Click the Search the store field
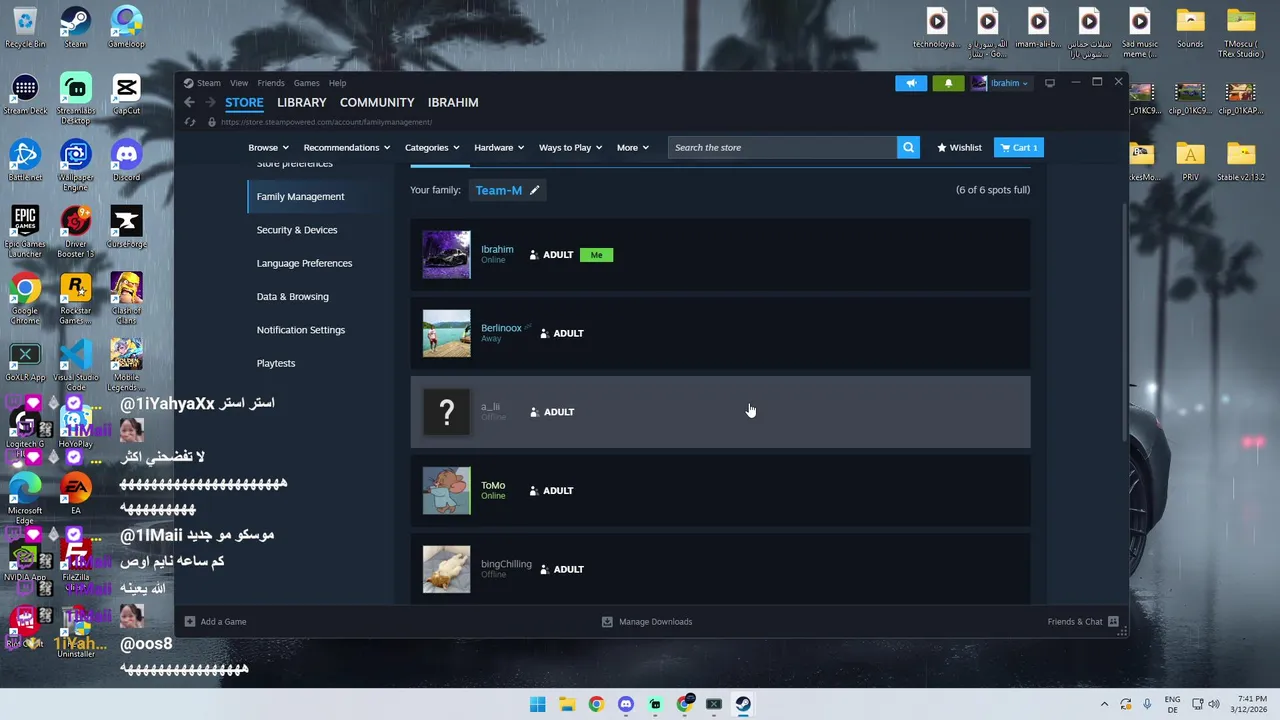Image resolution: width=1280 pixels, height=720 pixels. click(x=783, y=147)
